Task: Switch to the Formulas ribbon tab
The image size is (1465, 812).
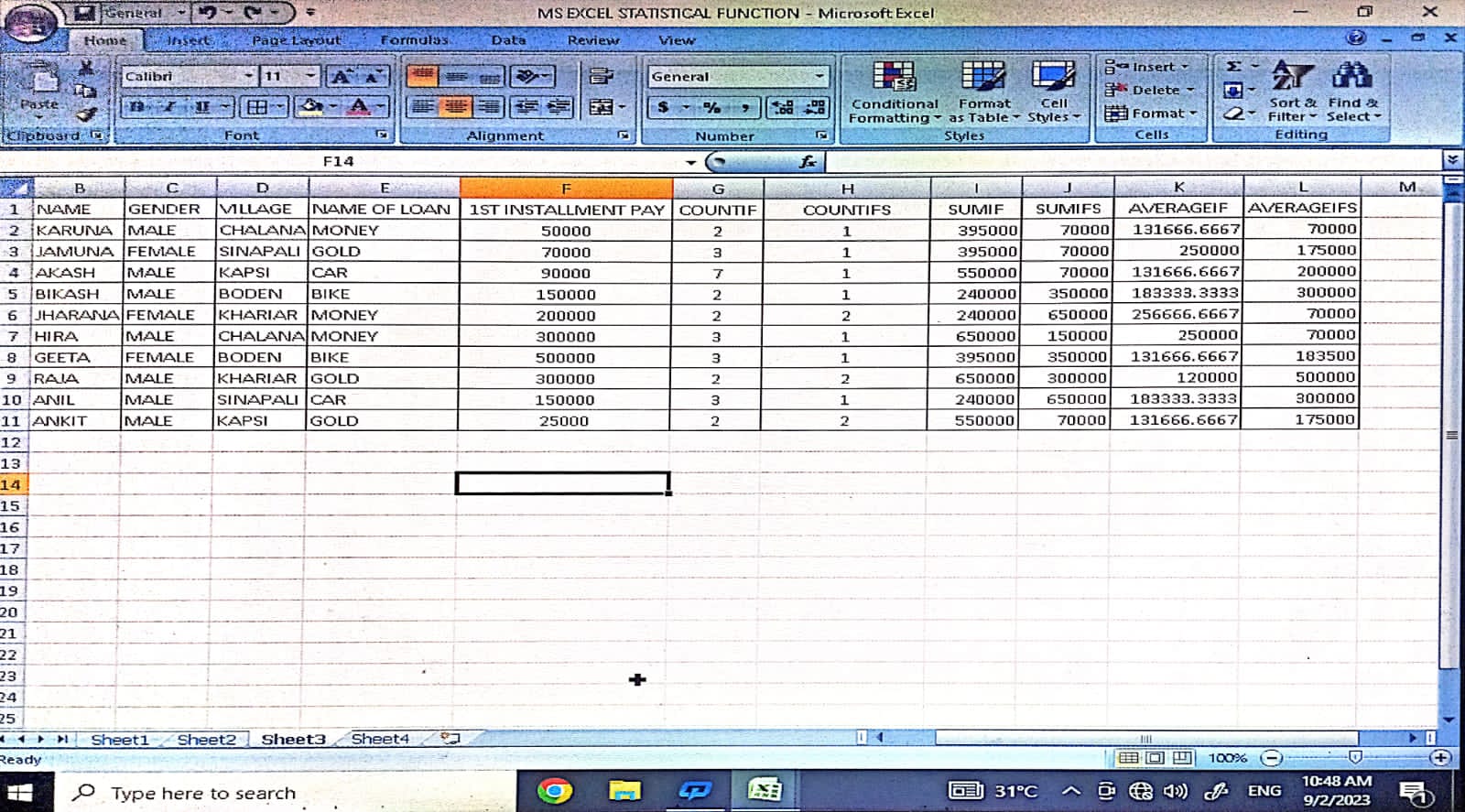Action: point(414,40)
